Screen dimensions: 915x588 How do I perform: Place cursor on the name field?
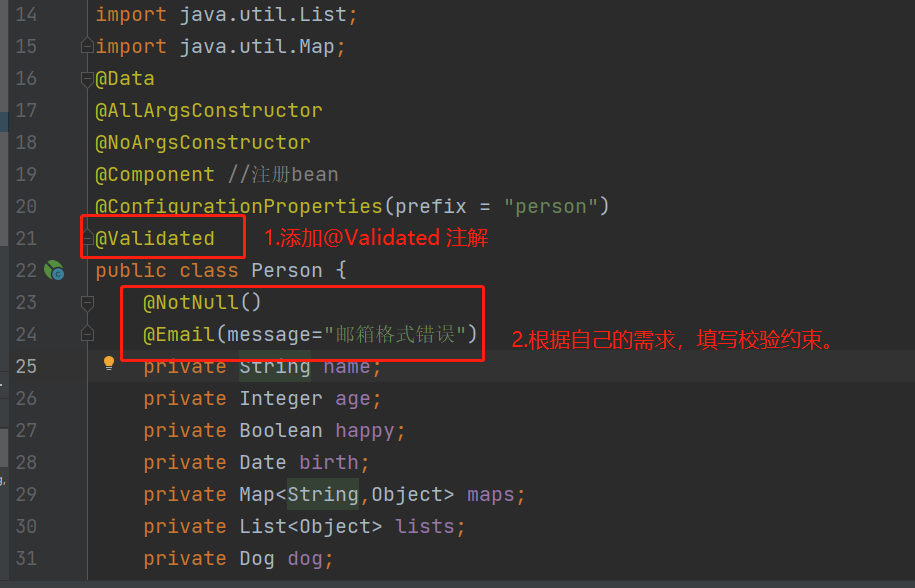346,366
